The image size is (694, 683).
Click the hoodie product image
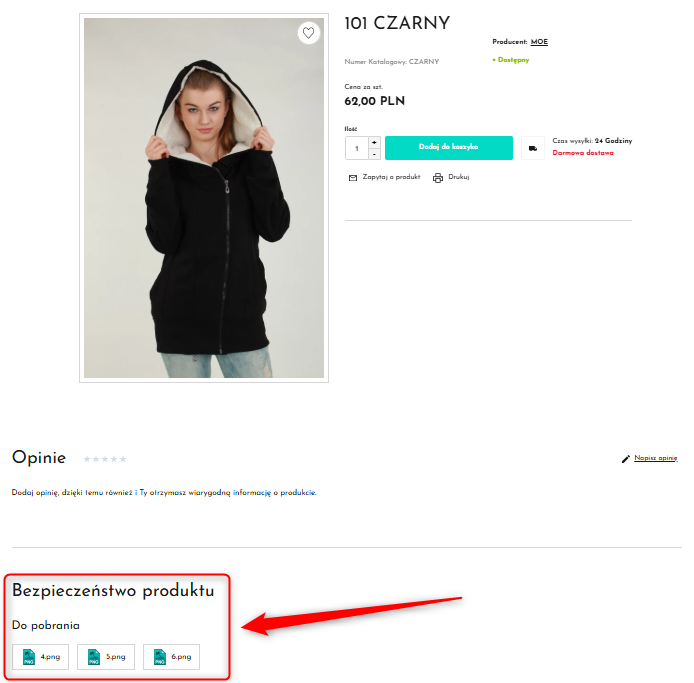(x=204, y=198)
